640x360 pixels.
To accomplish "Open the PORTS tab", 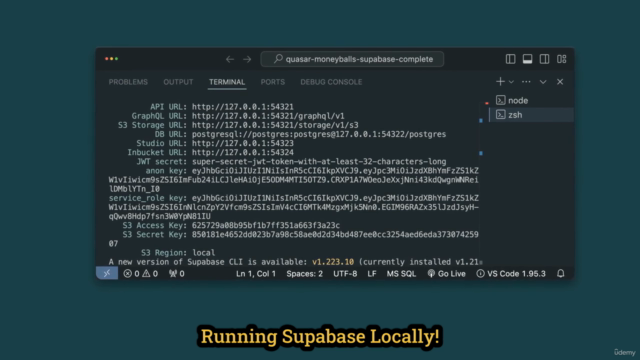I will (273, 82).
